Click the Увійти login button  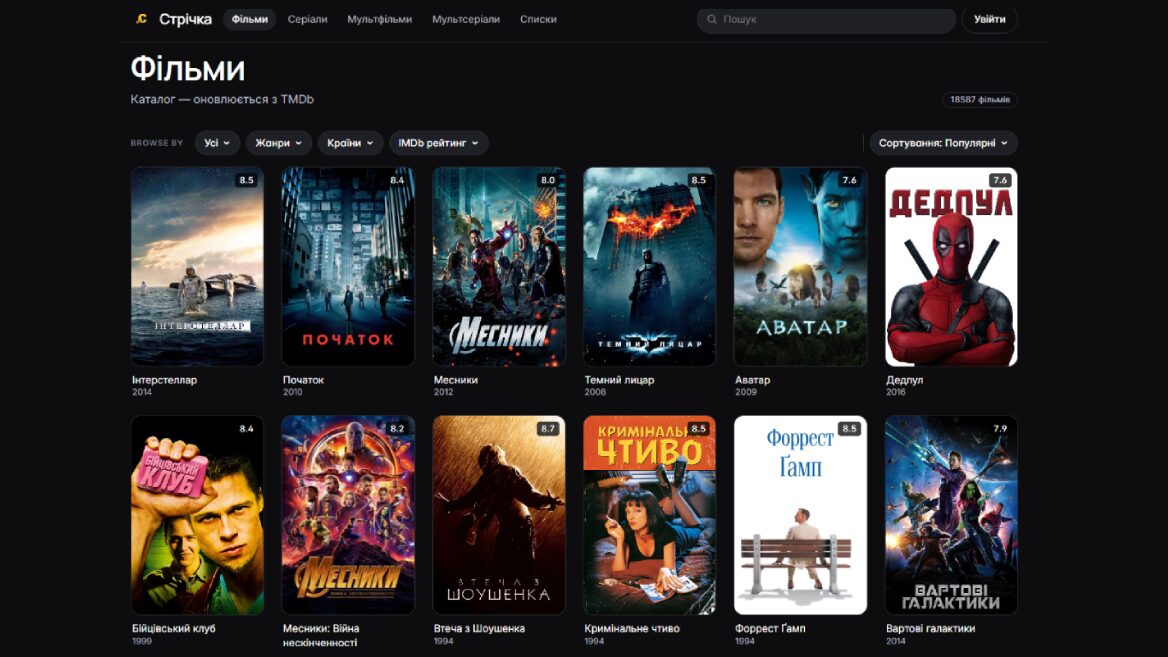(x=990, y=20)
